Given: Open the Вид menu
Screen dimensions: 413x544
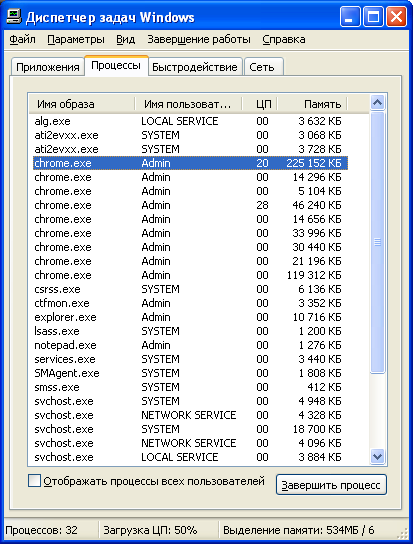Looking at the screenshot, I should (x=125, y=40).
